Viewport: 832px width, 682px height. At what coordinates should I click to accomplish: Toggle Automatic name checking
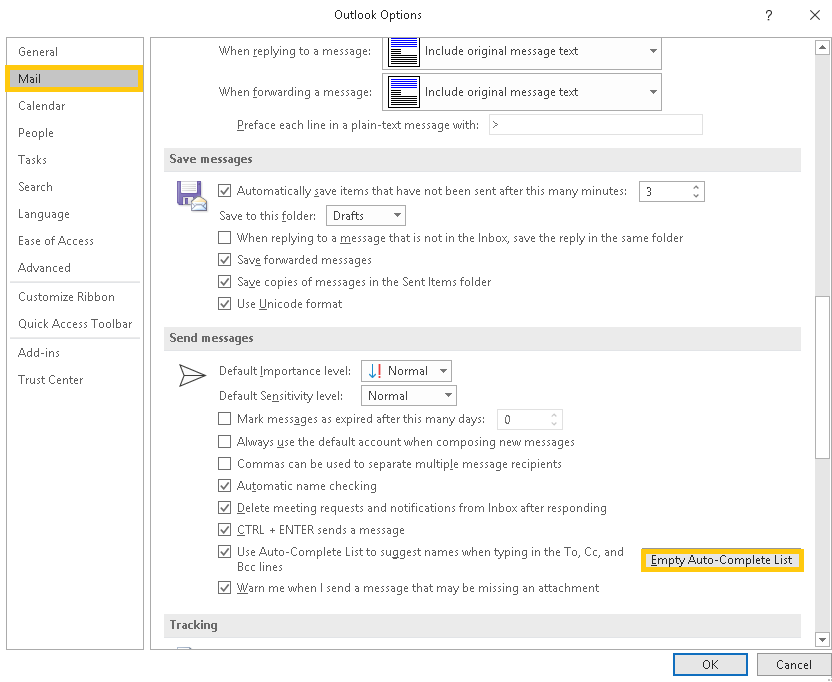(224, 486)
